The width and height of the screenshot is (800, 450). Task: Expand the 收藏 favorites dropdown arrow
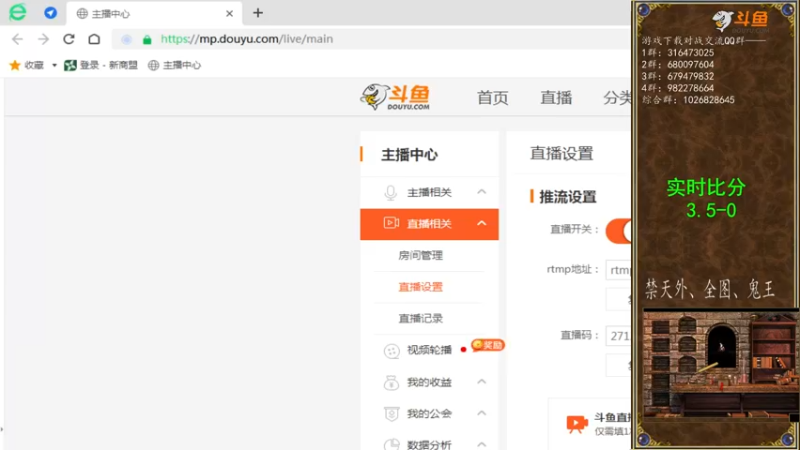point(54,65)
